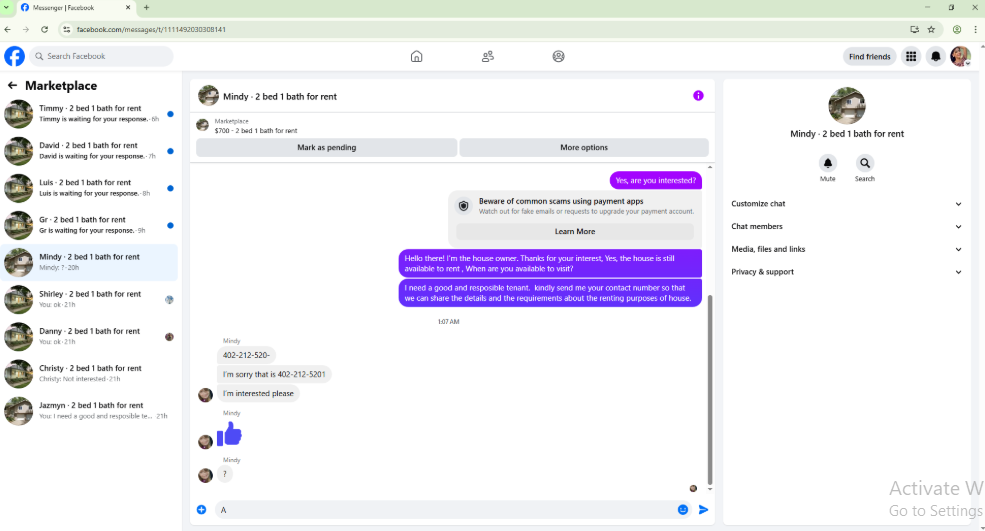Open Chrome three-dot menu
Viewport: 985px width, 531px height.
[976, 30]
